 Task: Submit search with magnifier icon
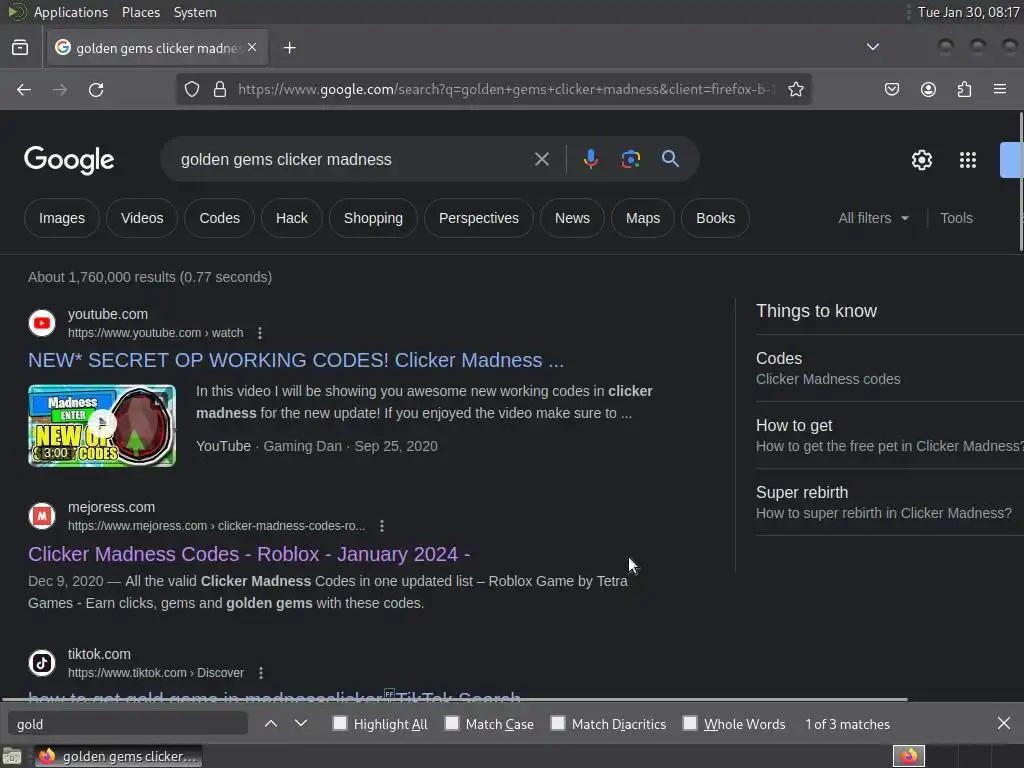tap(670, 159)
